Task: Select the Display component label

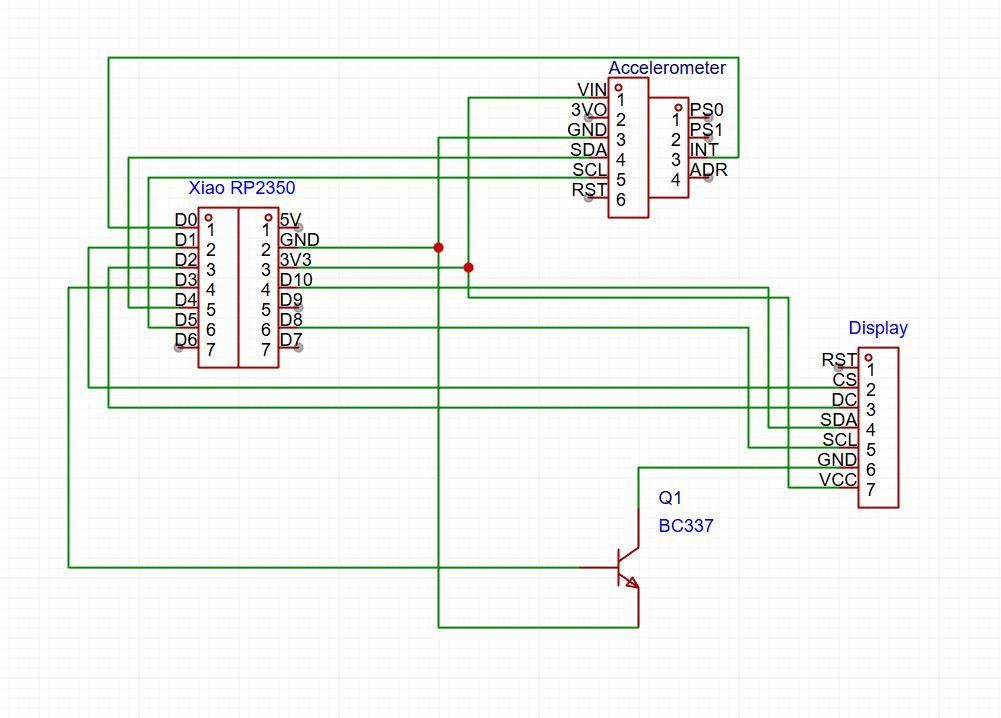Action: pyautogui.click(x=878, y=328)
